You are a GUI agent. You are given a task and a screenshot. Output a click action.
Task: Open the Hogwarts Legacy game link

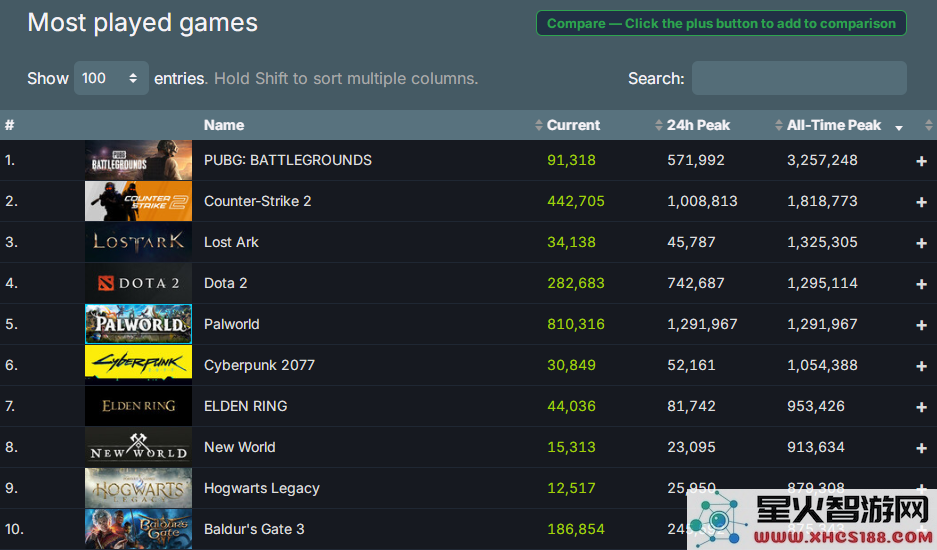click(x=262, y=488)
